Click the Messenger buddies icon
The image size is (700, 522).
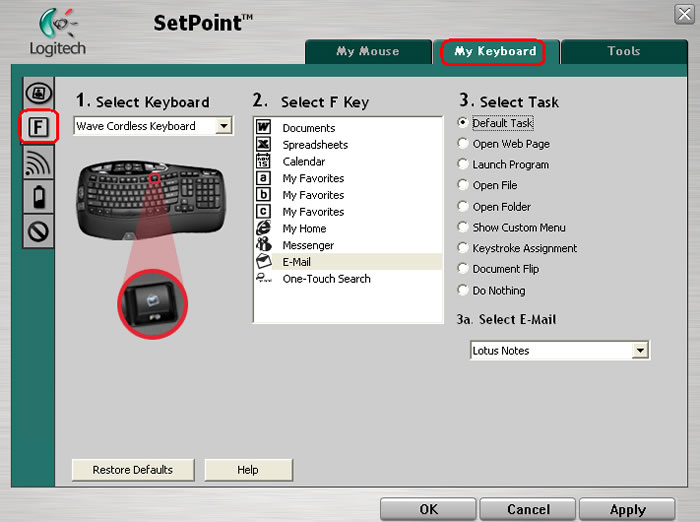(263, 244)
